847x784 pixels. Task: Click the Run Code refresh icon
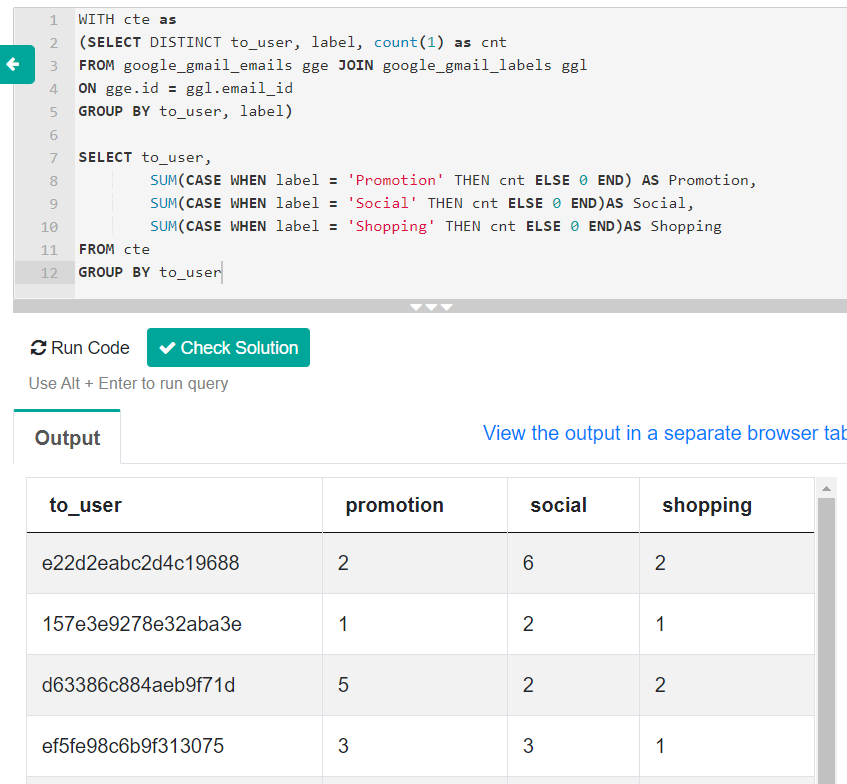[x=38, y=347]
